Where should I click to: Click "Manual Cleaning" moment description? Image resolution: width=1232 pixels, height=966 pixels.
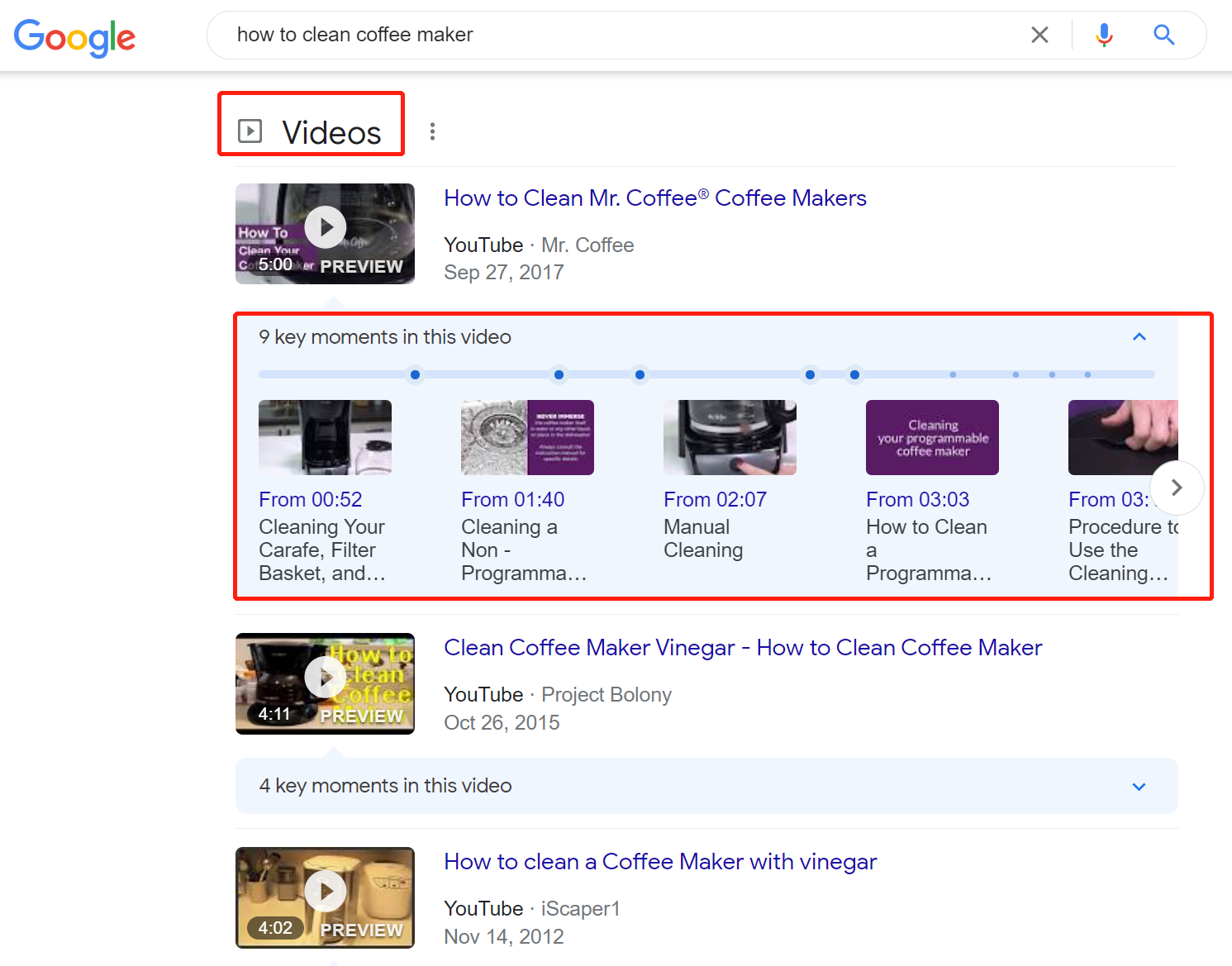pos(703,539)
